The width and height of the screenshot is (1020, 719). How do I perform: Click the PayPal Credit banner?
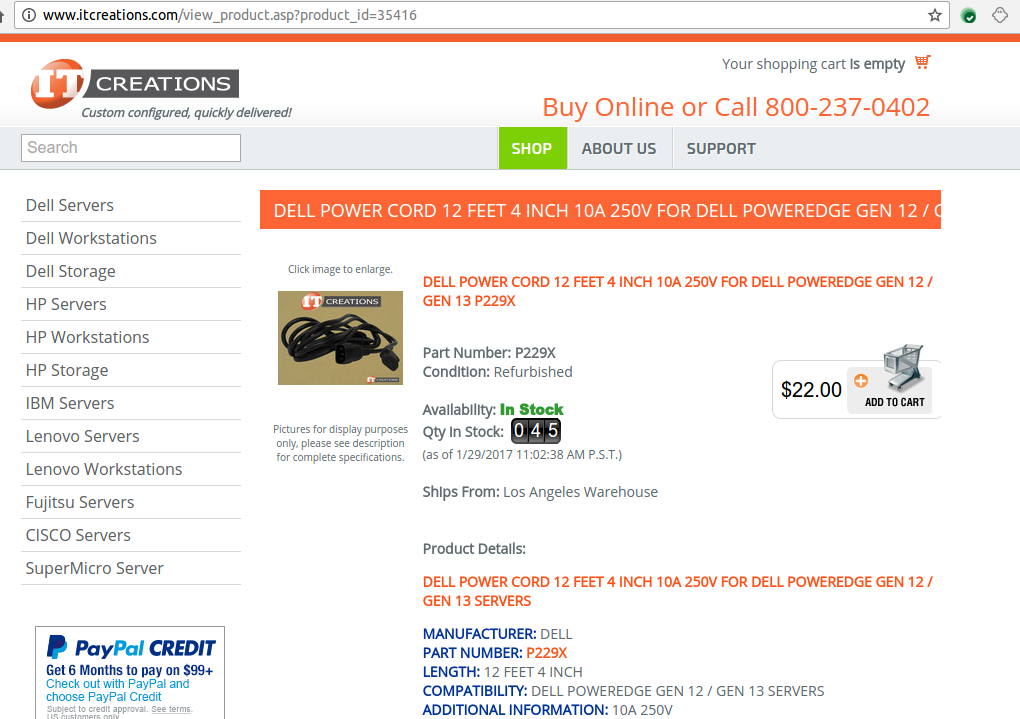click(130, 673)
